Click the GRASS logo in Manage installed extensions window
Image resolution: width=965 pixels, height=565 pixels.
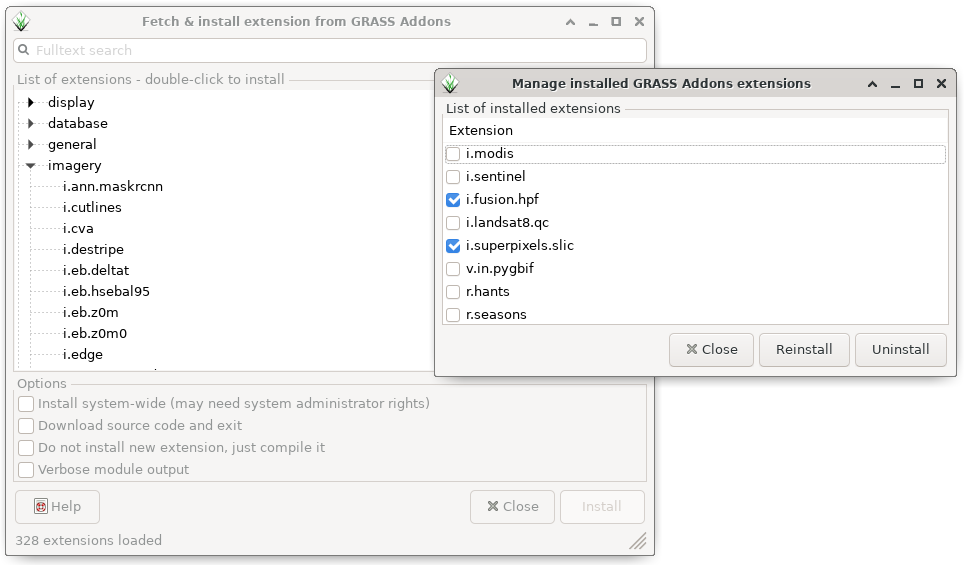(450, 83)
